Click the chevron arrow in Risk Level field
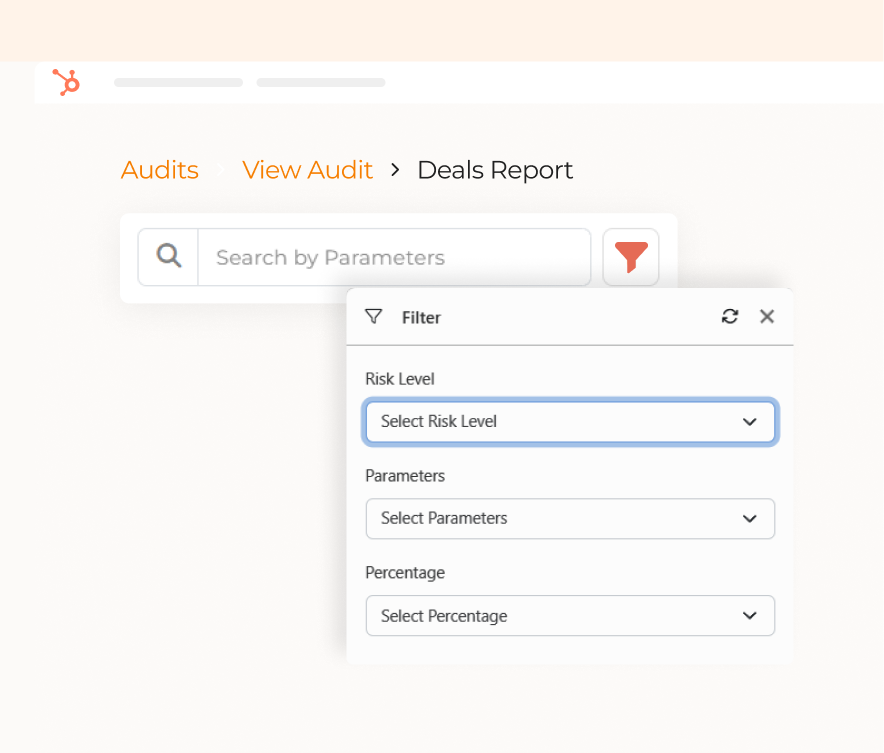Screen dimensions: 884x753 (749, 422)
